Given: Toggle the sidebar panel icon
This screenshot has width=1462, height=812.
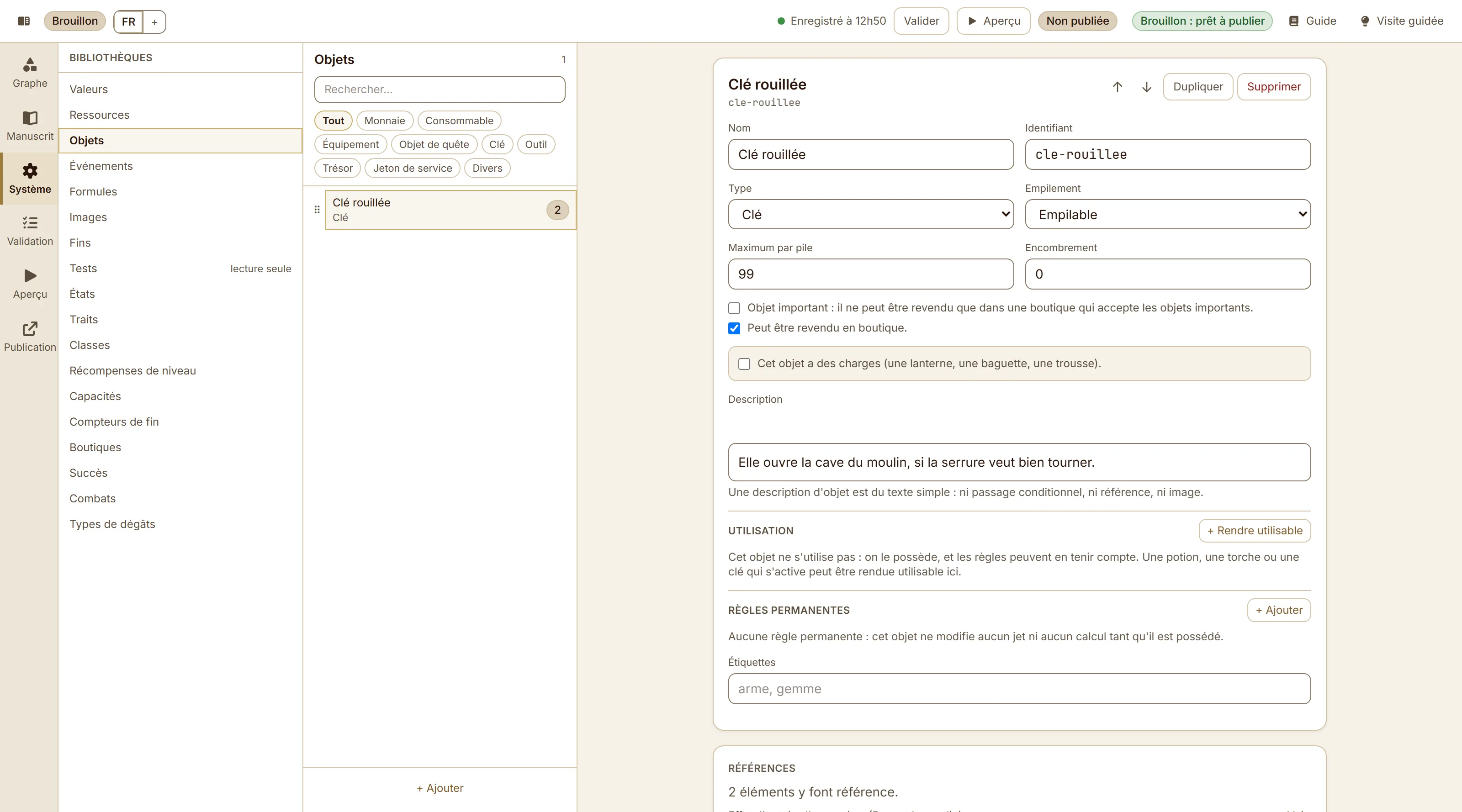Looking at the screenshot, I should tap(24, 21).
